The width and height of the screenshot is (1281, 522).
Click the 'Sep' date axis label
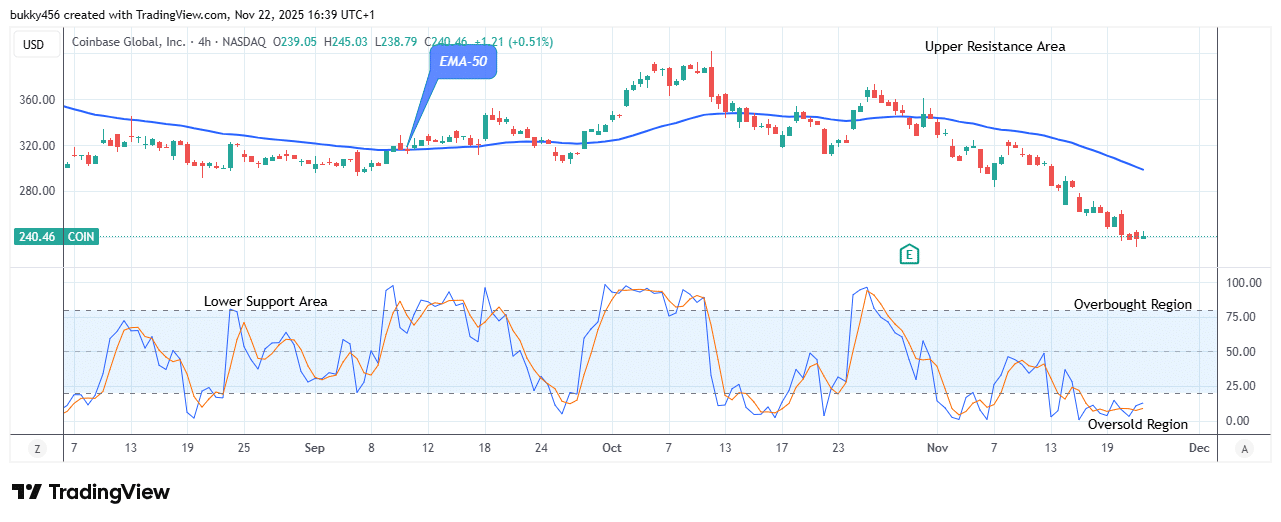point(315,448)
